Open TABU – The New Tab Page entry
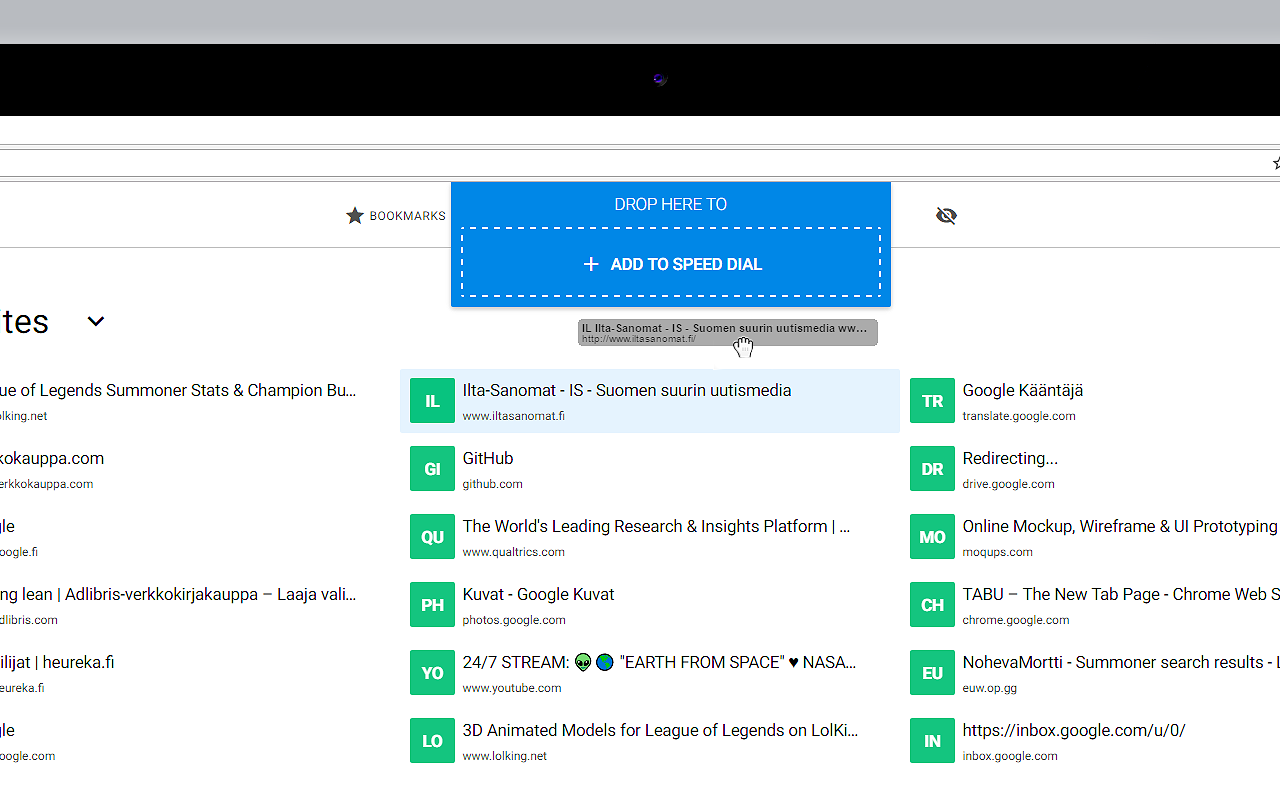Viewport: 1280px width, 800px height. pyautogui.click(x=1121, y=594)
